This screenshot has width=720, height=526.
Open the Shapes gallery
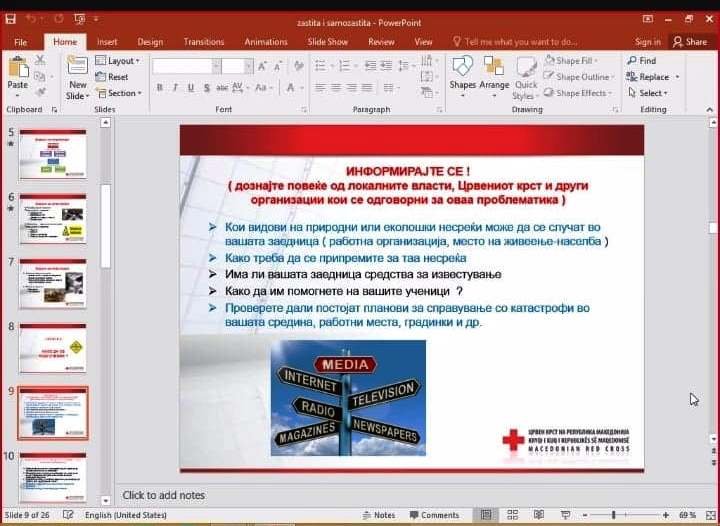pyautogui.click(x=462, y=72)
